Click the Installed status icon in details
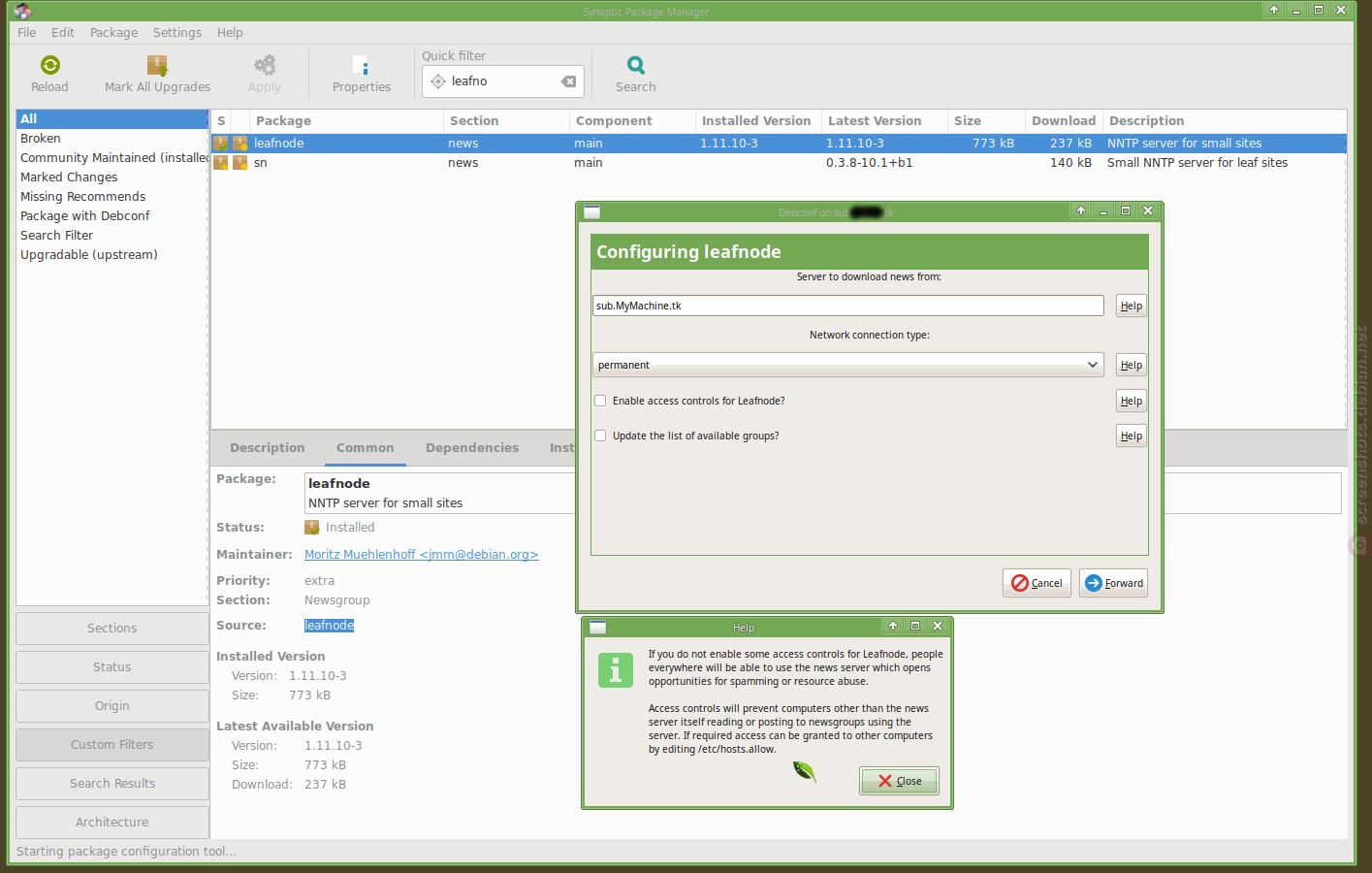This screenshot has height=873, width=1372. [x=312, y=528]
